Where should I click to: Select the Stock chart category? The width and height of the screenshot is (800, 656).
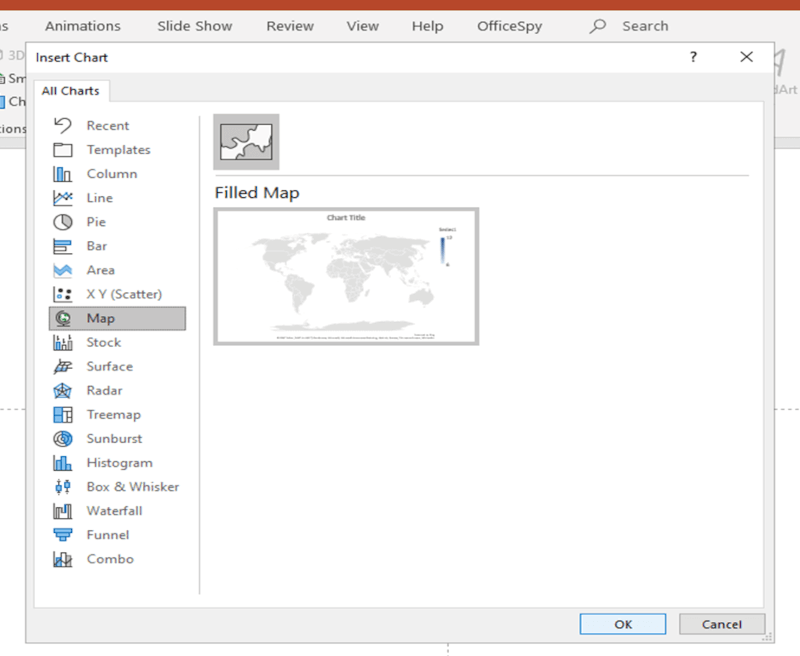click(x=105, y=342)
